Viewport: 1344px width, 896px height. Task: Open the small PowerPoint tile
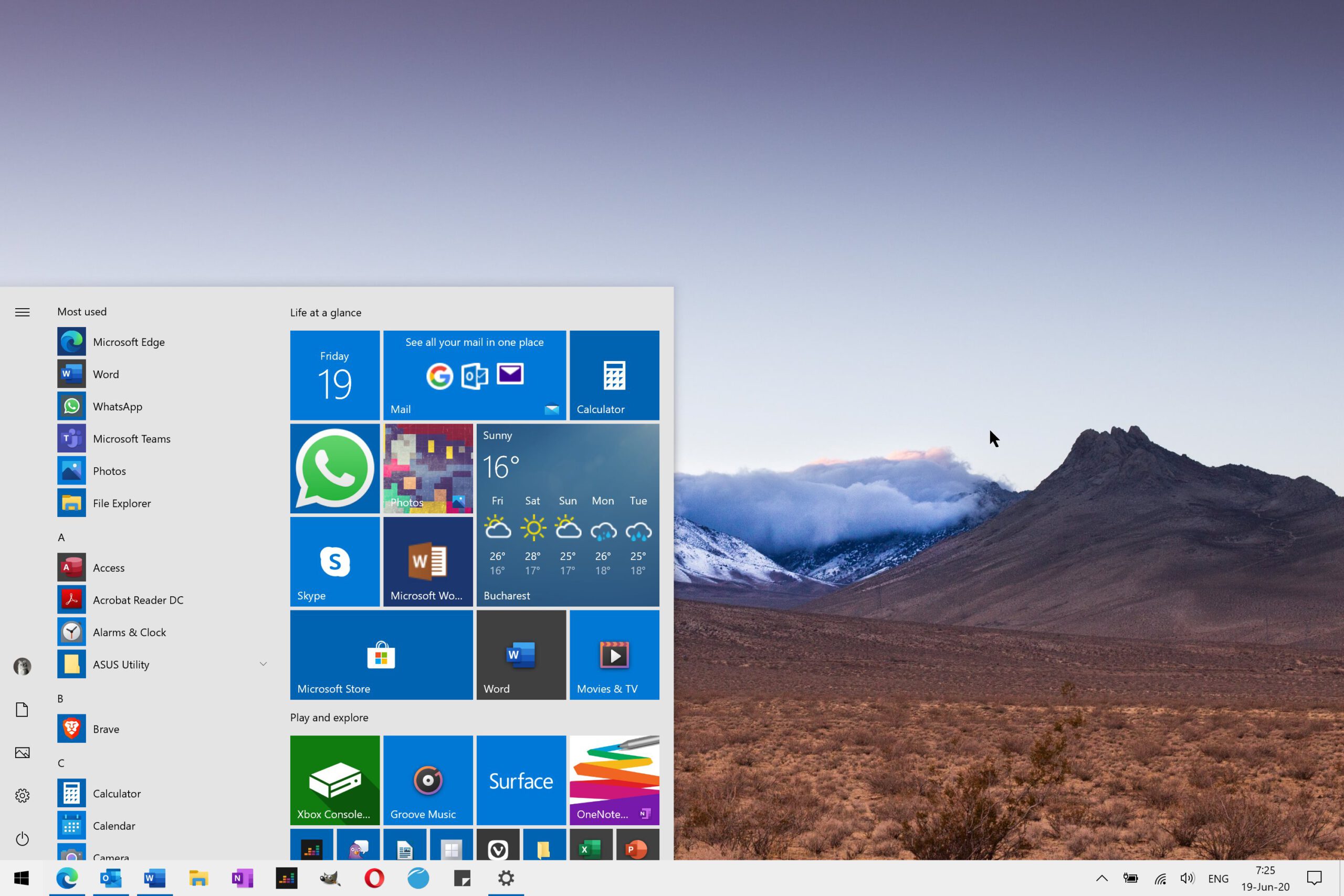coord(638,845)
